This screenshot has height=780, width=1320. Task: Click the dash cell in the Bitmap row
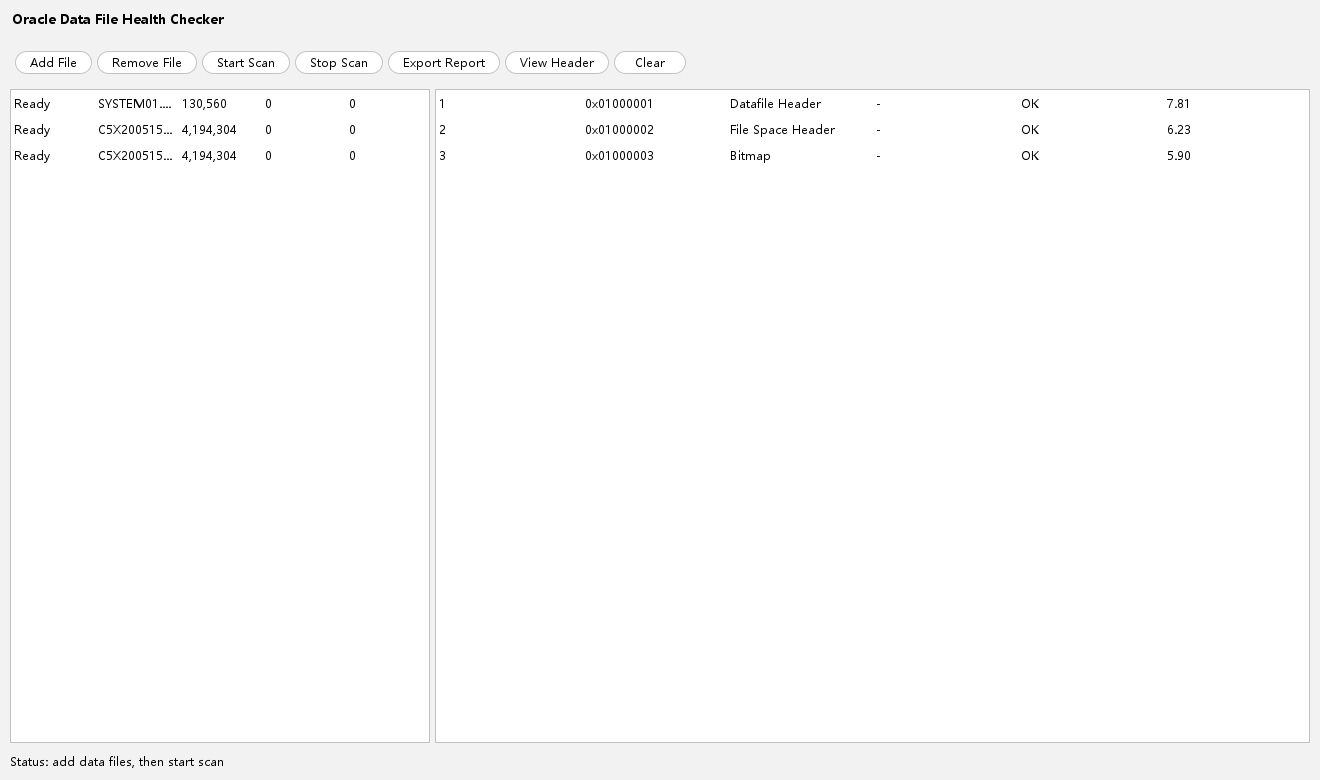coord(878,156)
